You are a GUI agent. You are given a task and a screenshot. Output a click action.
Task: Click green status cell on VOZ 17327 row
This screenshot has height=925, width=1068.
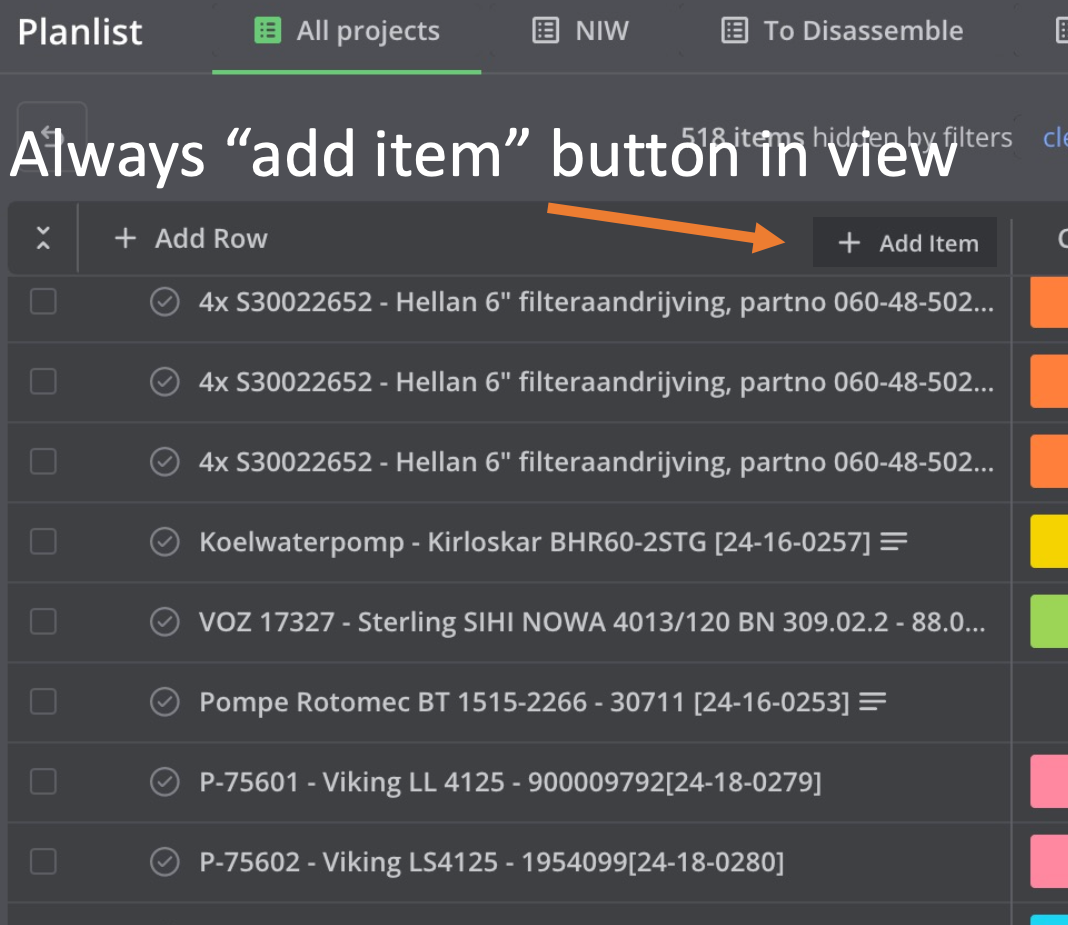coord(1049,621)
